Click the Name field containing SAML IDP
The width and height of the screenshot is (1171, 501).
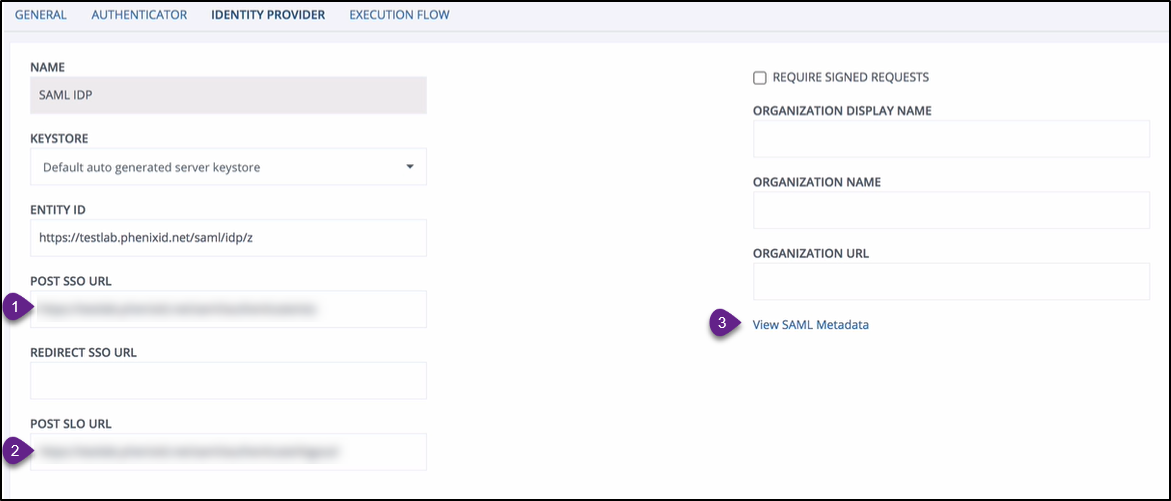[x=228, y=95]
